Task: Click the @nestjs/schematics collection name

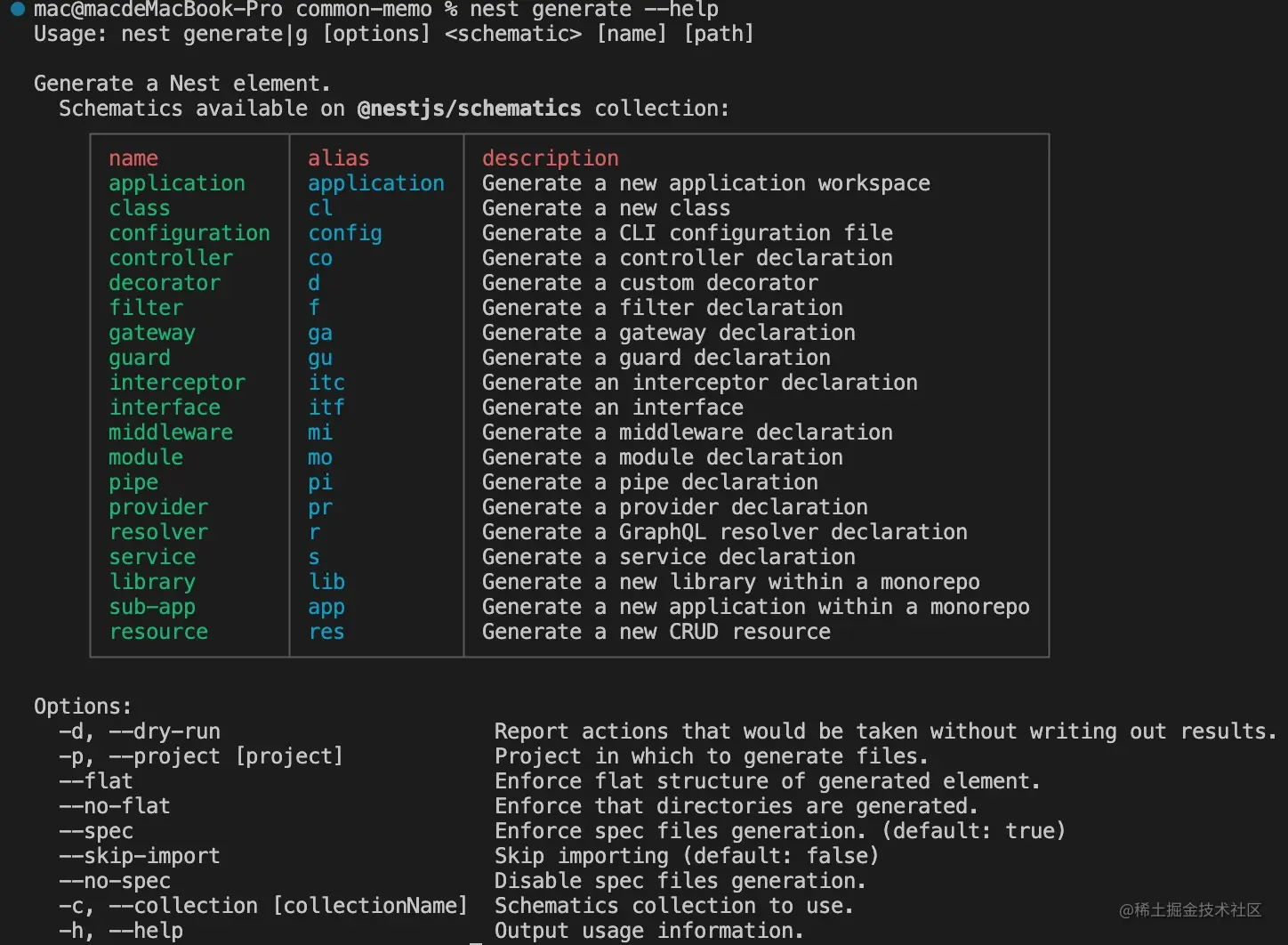Action: click(x=469, y=109)
